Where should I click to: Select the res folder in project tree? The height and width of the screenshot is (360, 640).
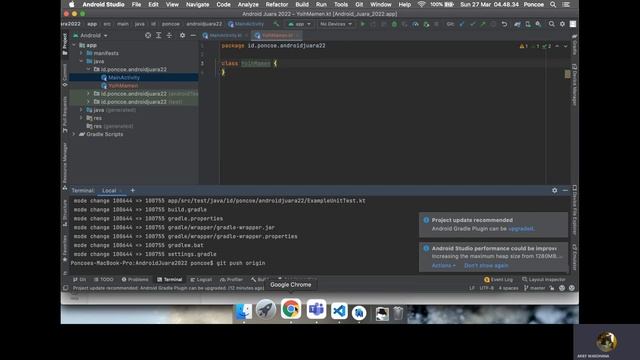click(x=97, y=118)
